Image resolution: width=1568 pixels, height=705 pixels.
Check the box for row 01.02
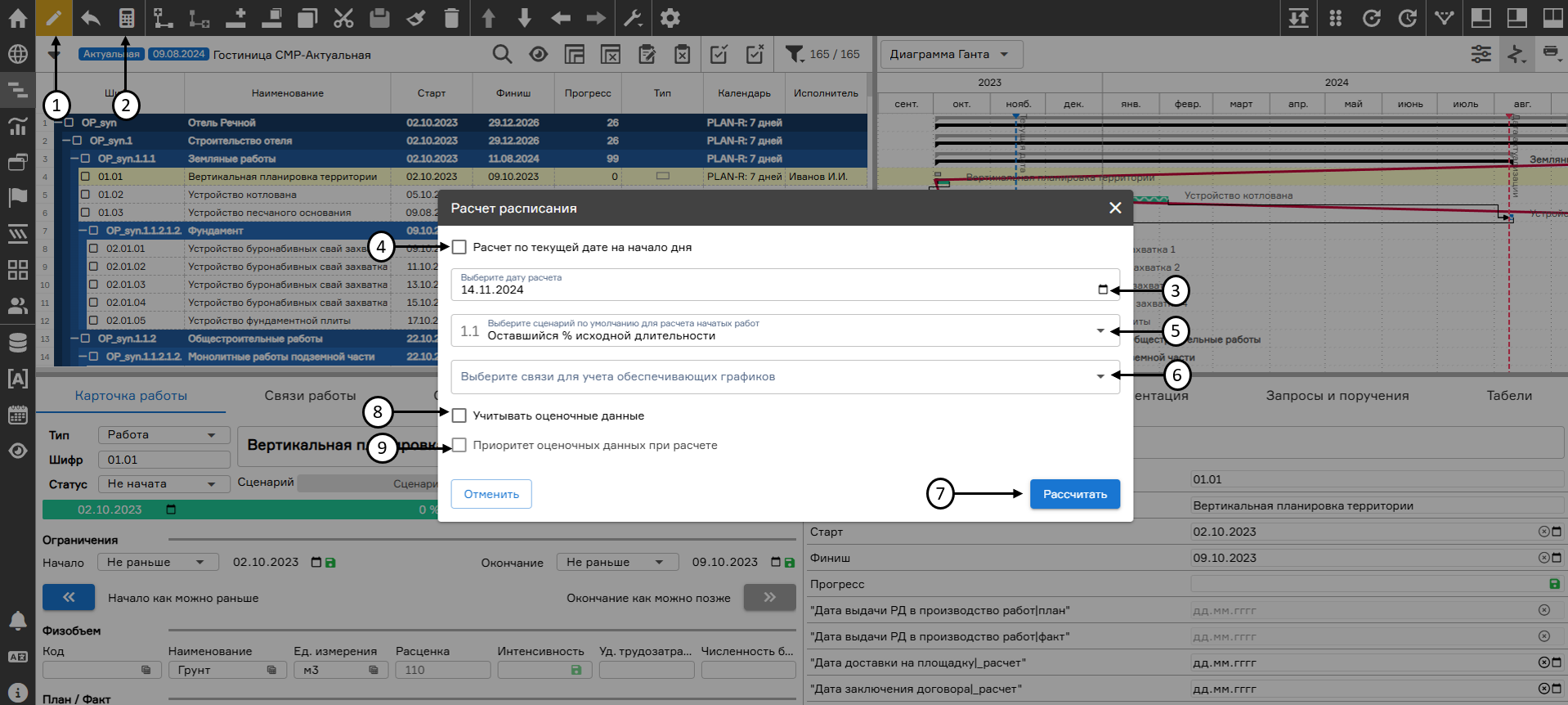[x=85, y=195]
